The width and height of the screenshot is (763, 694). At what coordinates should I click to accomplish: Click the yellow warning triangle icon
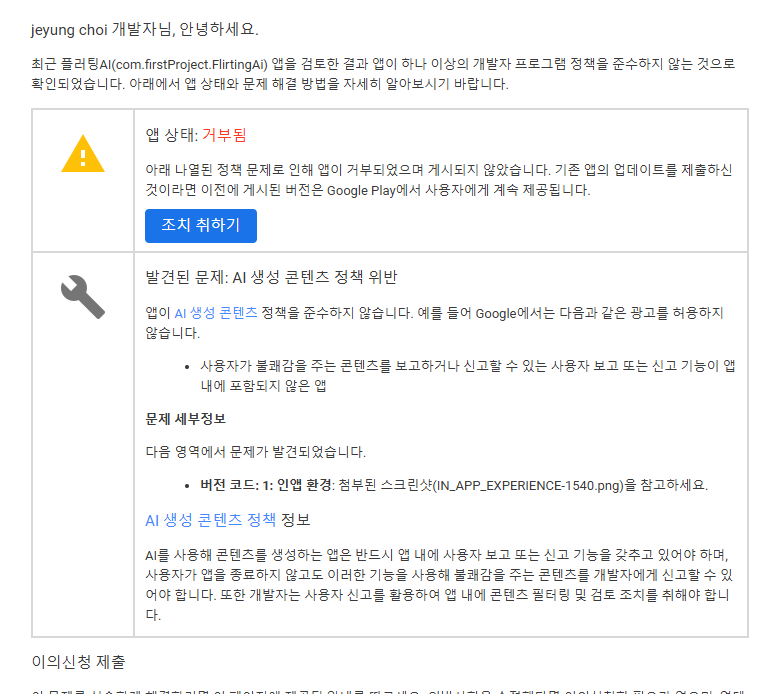[83, 154]
